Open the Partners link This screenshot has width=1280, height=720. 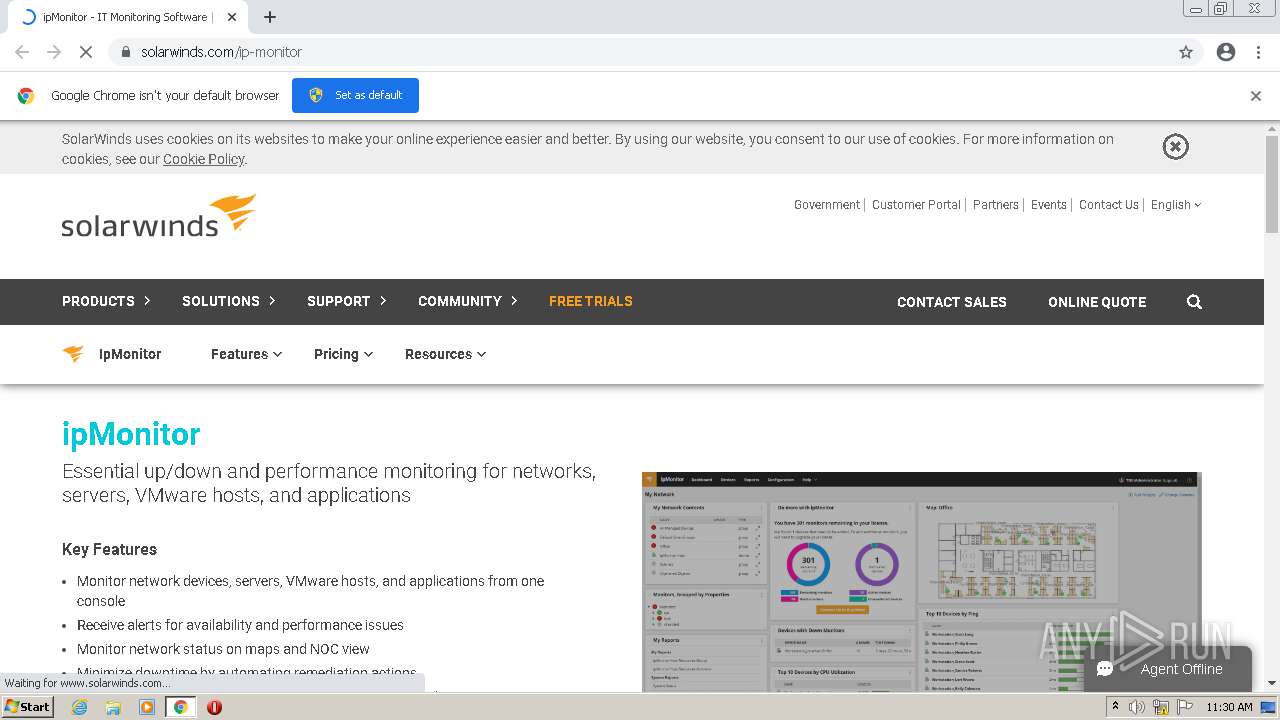coord(996,205)
